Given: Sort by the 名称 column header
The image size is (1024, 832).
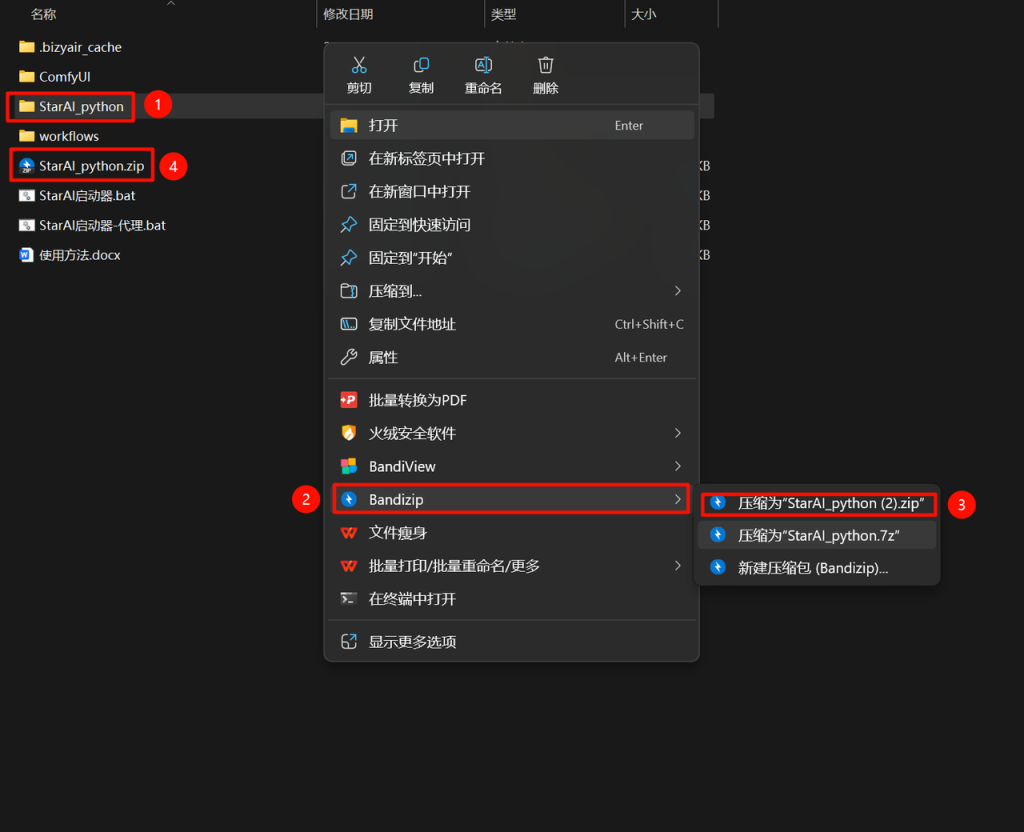Looking at the screenshot, I should 43,14.
